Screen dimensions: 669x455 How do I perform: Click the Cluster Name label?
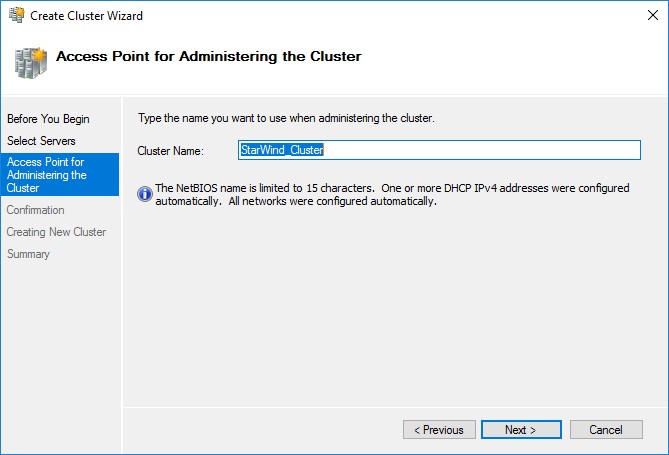(170, 151)
